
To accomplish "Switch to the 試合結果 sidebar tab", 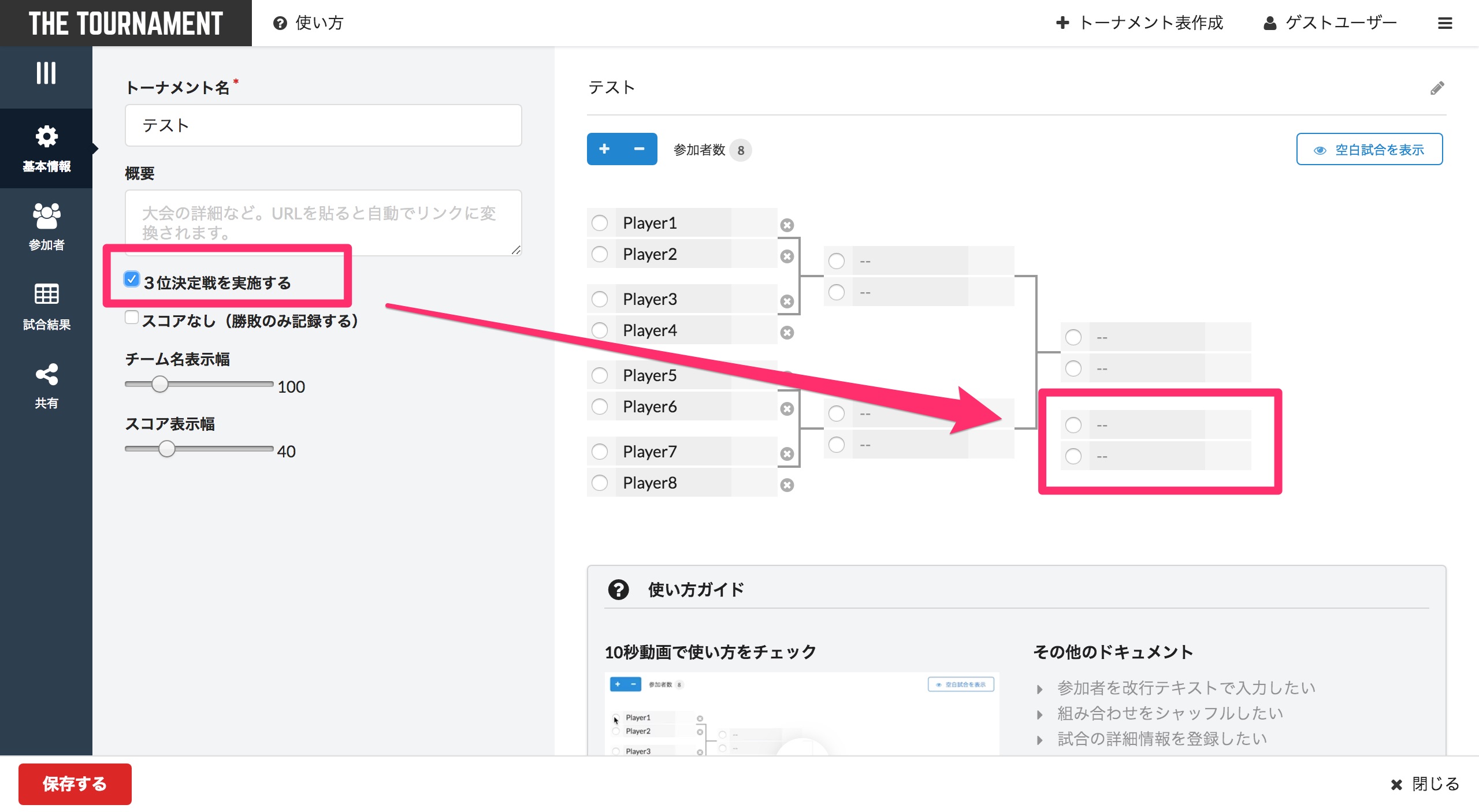I will tap(46, 306).
